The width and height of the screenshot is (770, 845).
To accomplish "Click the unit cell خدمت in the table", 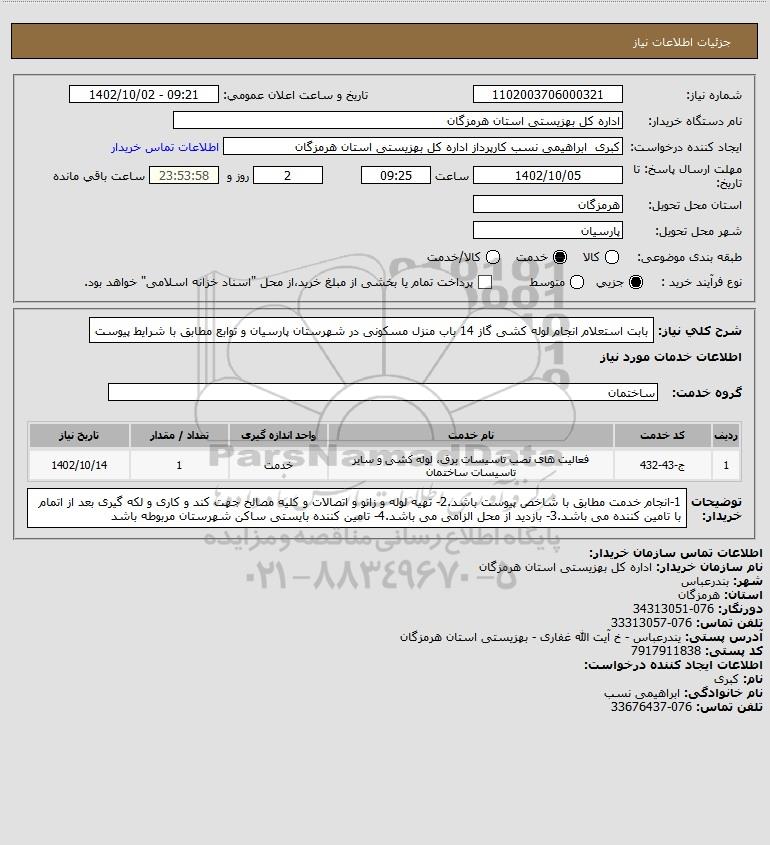I will [x=278, y=465].
